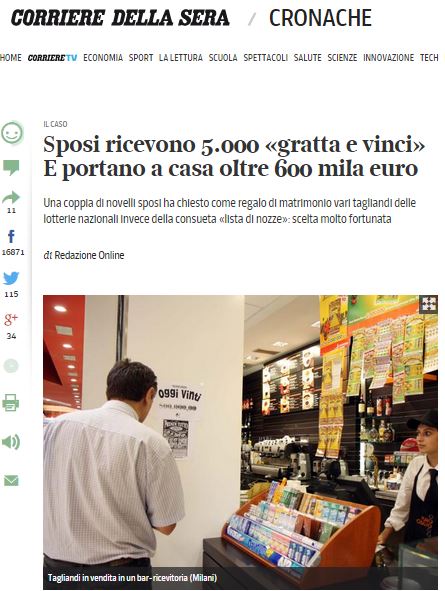Screen dimensions: 445x591
Task: Go to the Corriere della Sera homepage logo
Action: [x=120, y=17]
